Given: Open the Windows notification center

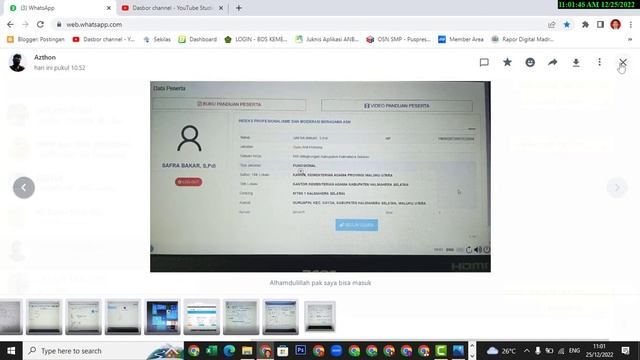Looking at the screenshot, I should click(x=625, y=351).
